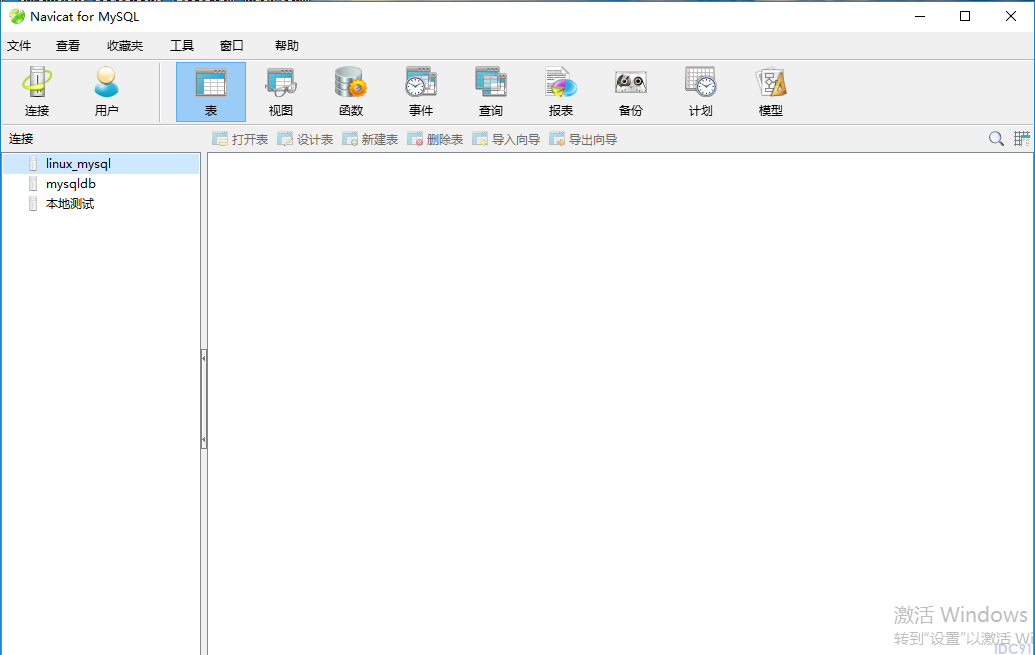Open the 收藏夹 (Favorites) menu
The height and width of the screenshot is (655, 1035).
coord(125,46)
